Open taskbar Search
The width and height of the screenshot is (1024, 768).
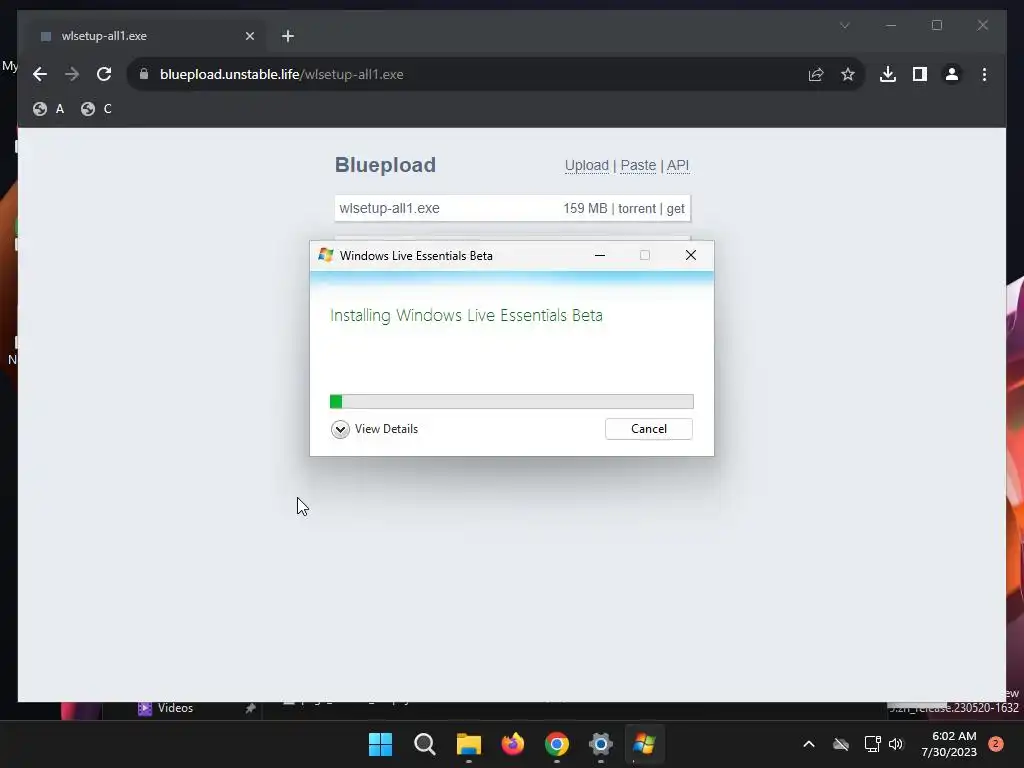click(424, 744)
